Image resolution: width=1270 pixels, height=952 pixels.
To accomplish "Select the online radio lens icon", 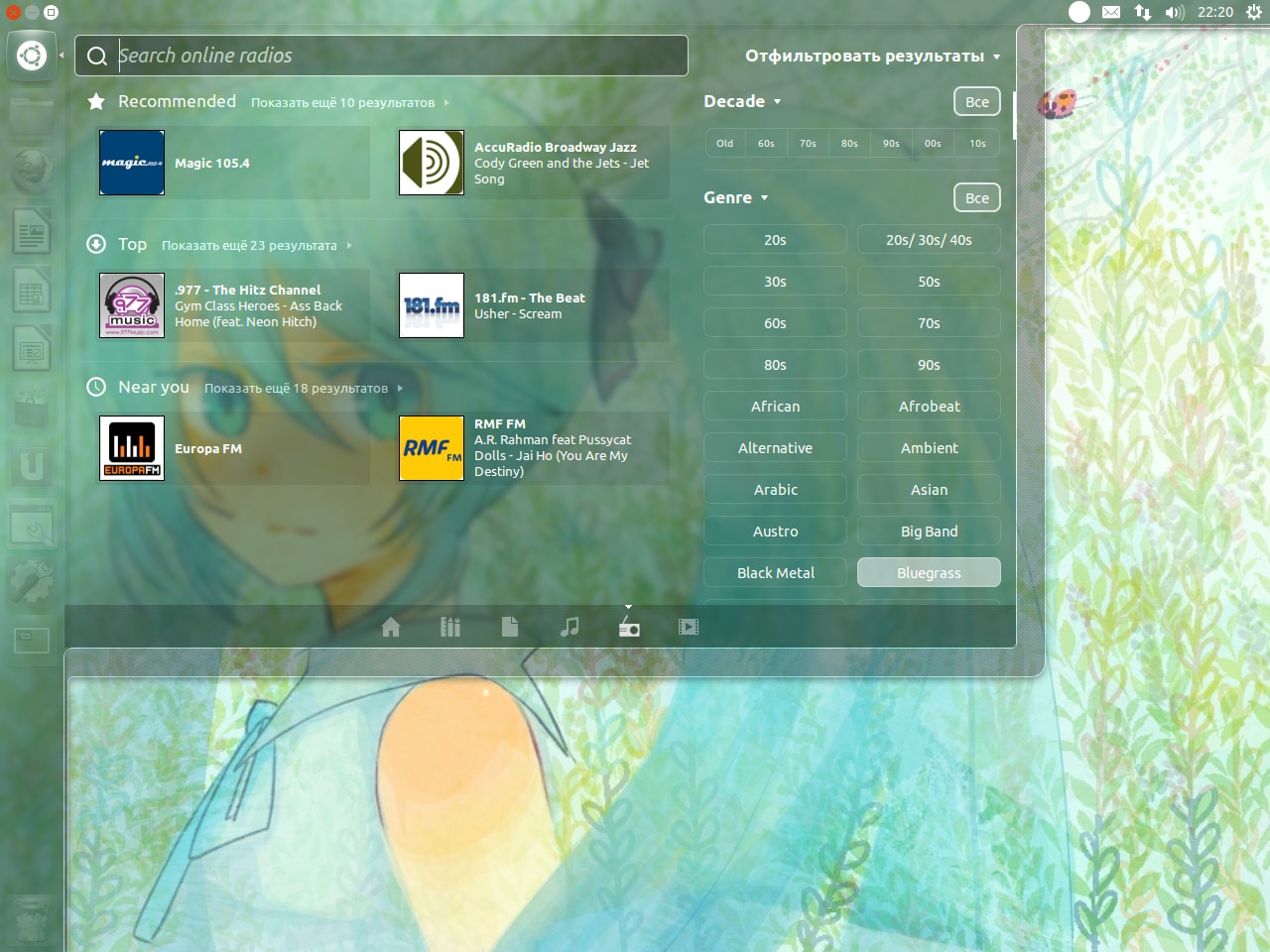I will [629, 627].
